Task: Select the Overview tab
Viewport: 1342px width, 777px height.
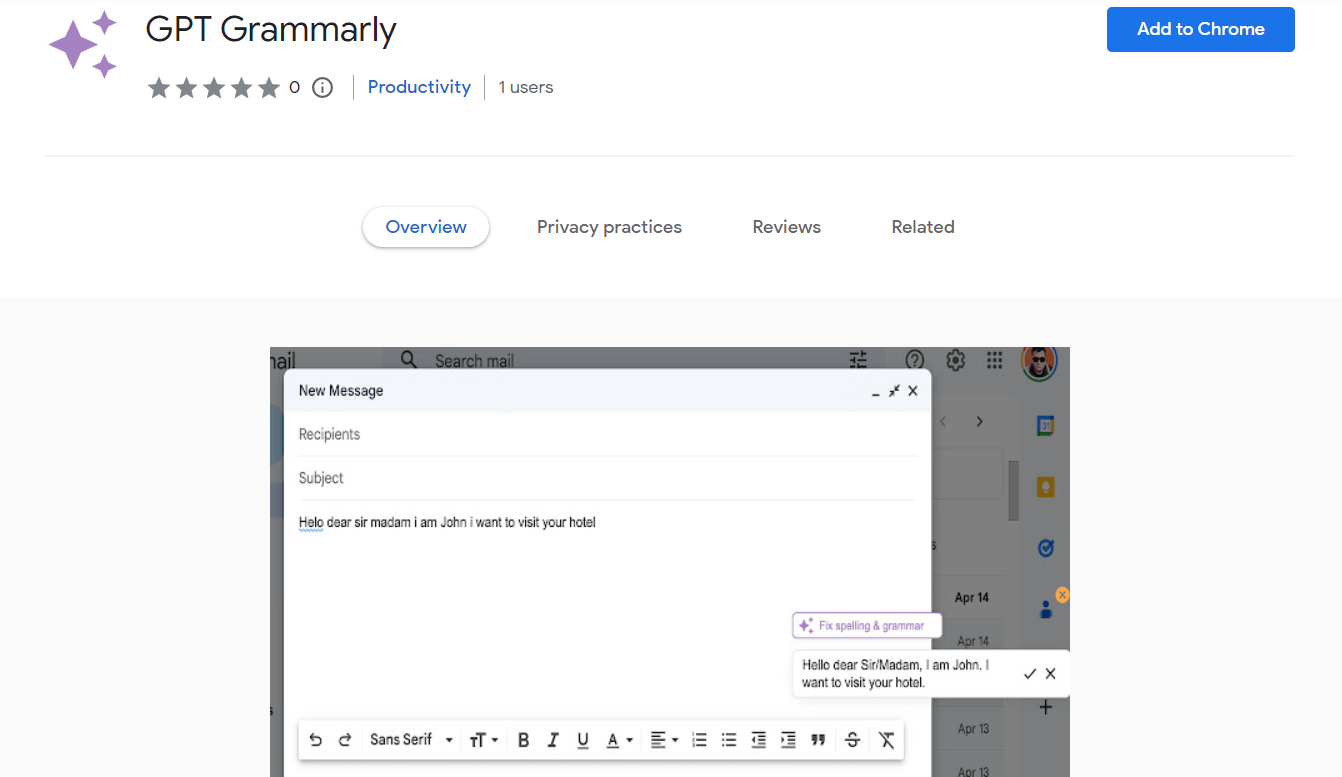Action: [426, 227]
